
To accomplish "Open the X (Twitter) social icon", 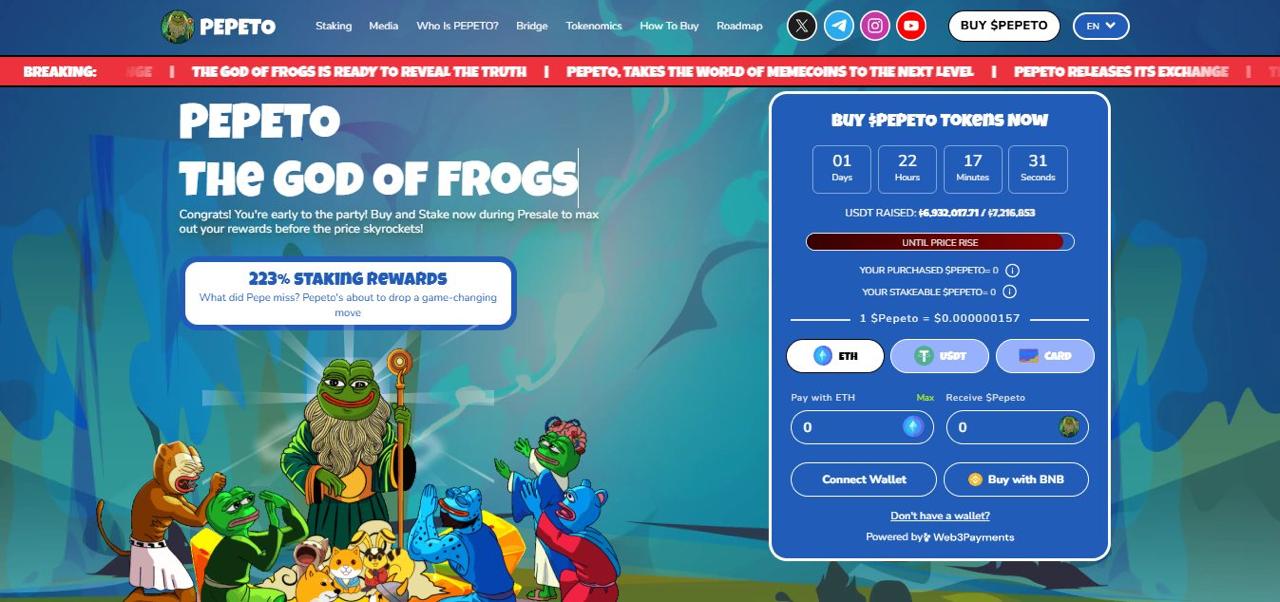I will coord(802,26).
